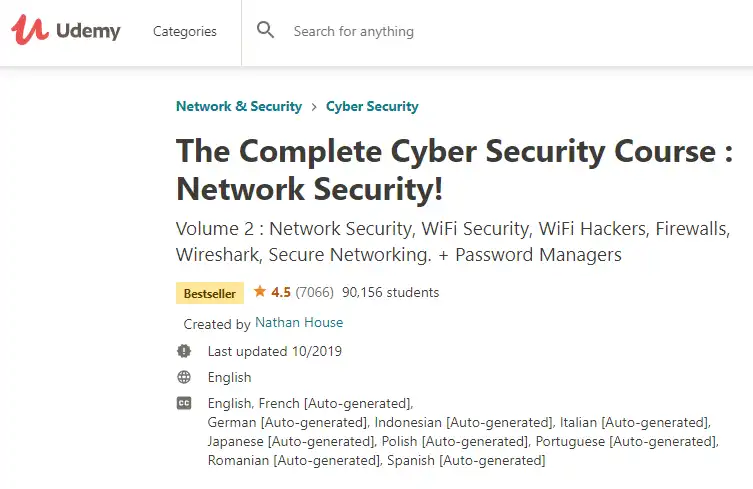
Task: Click the globe language icon
Action: 183,377
